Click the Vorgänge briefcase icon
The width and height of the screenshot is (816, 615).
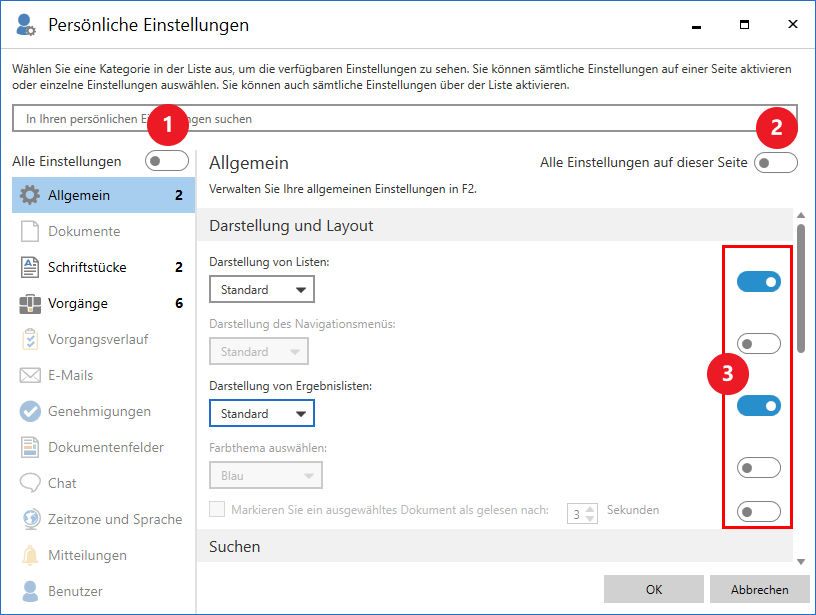click(30, 303)
